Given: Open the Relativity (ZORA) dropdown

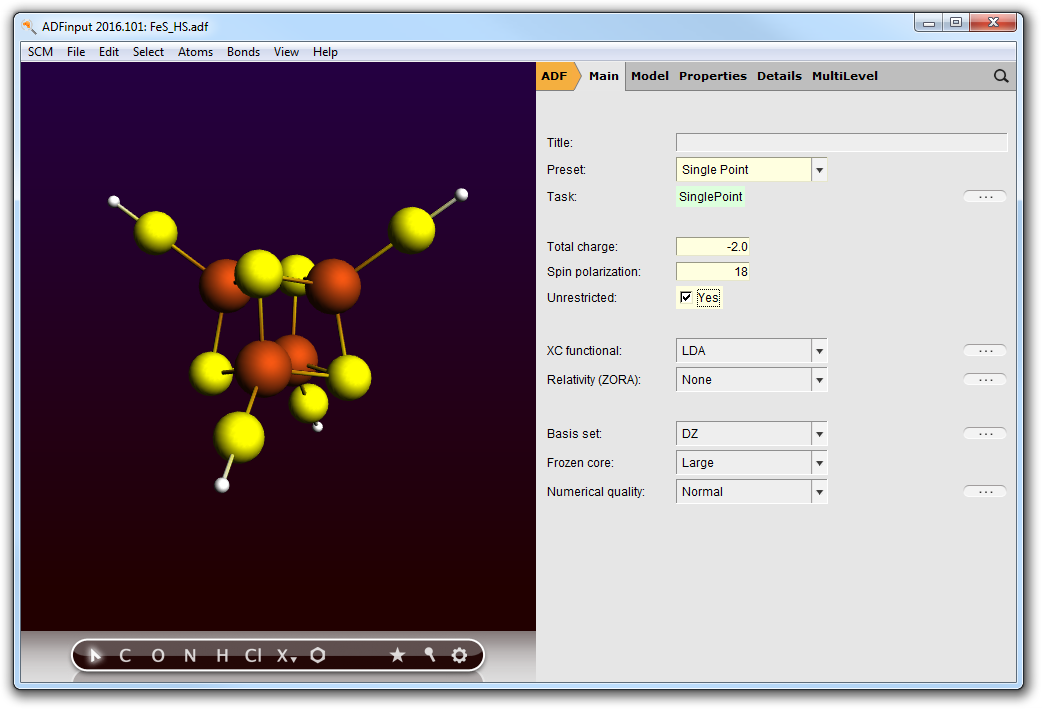Looking at the screenshot, I should click(819, 380).
